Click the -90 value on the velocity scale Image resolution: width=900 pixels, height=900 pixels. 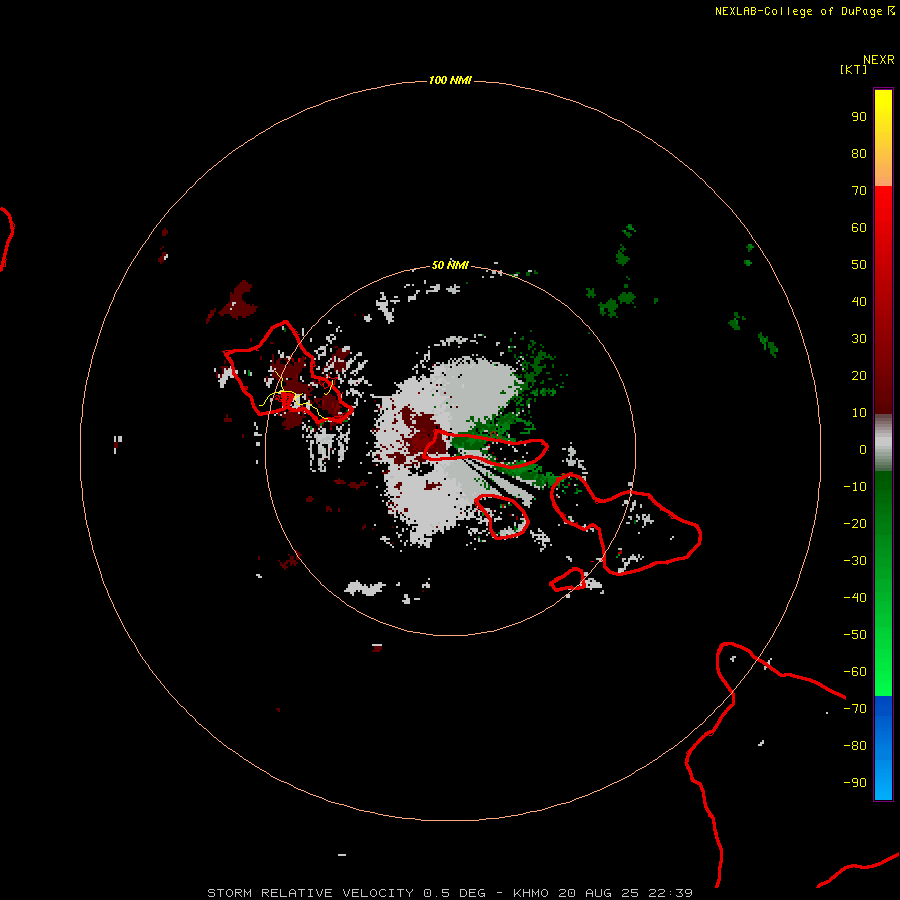(x=855, y=783)
